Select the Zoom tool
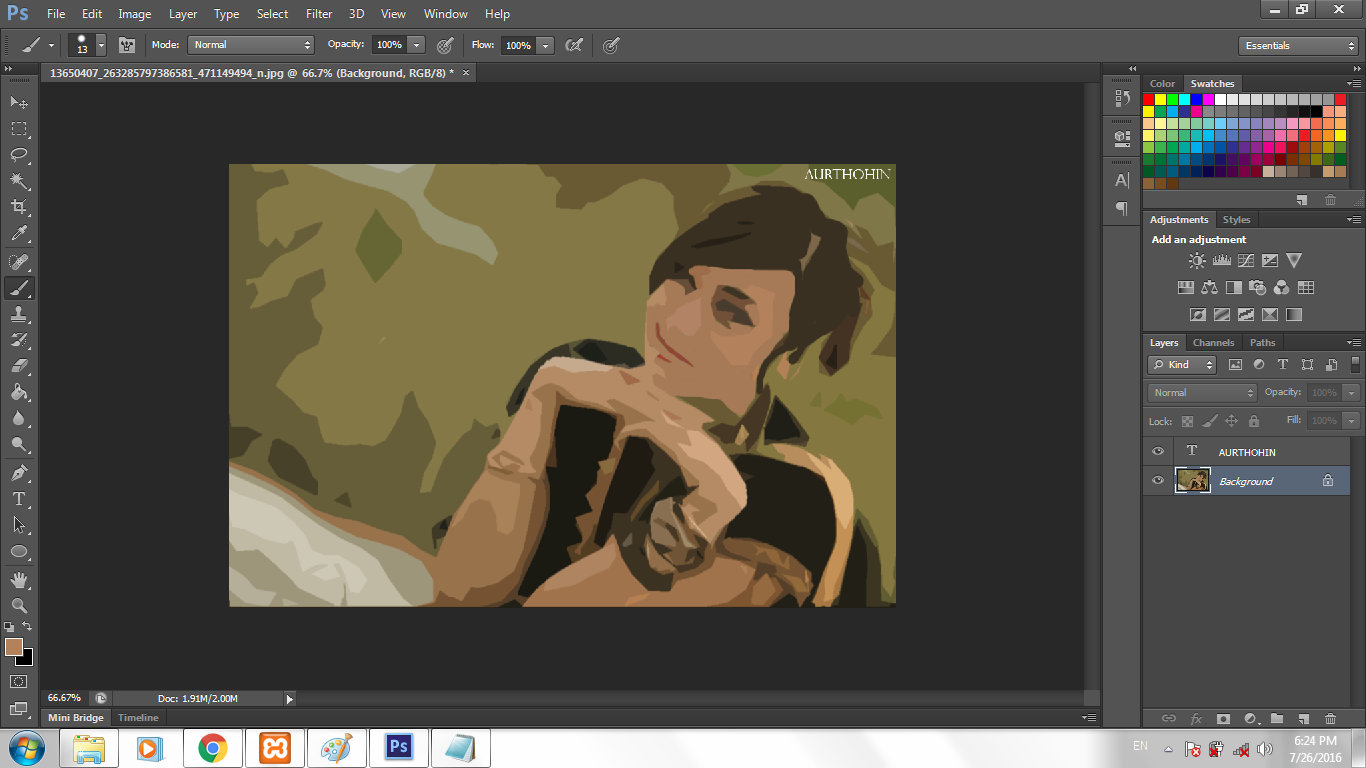Screen dimensions: 1366x768 [x=19, y=606]
